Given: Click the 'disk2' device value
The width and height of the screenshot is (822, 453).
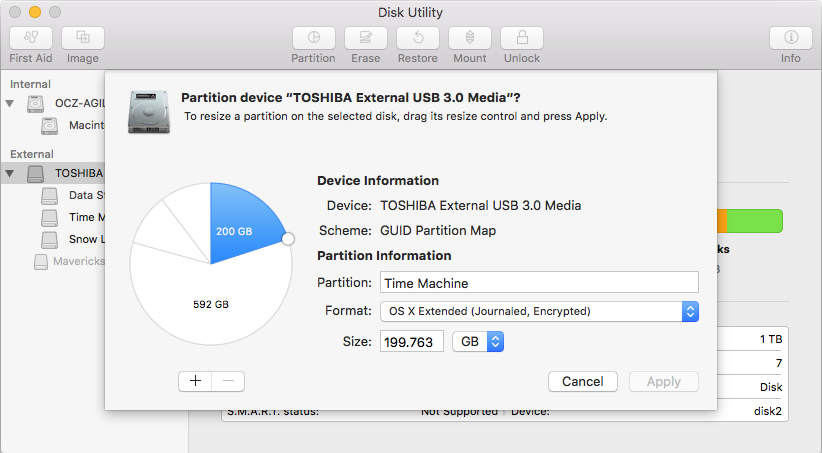Looking at the screenshot, I should (x=767, y=411).
